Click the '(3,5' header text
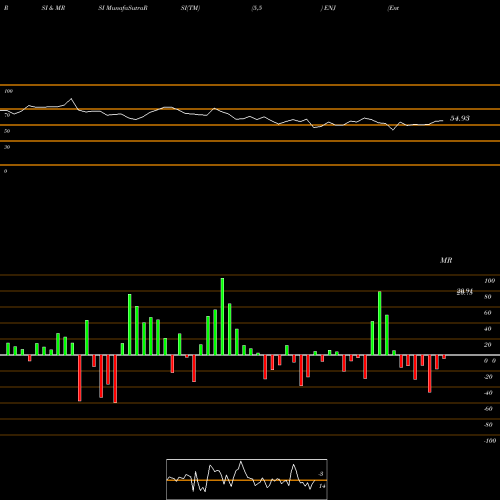 [x=257, y=8]
